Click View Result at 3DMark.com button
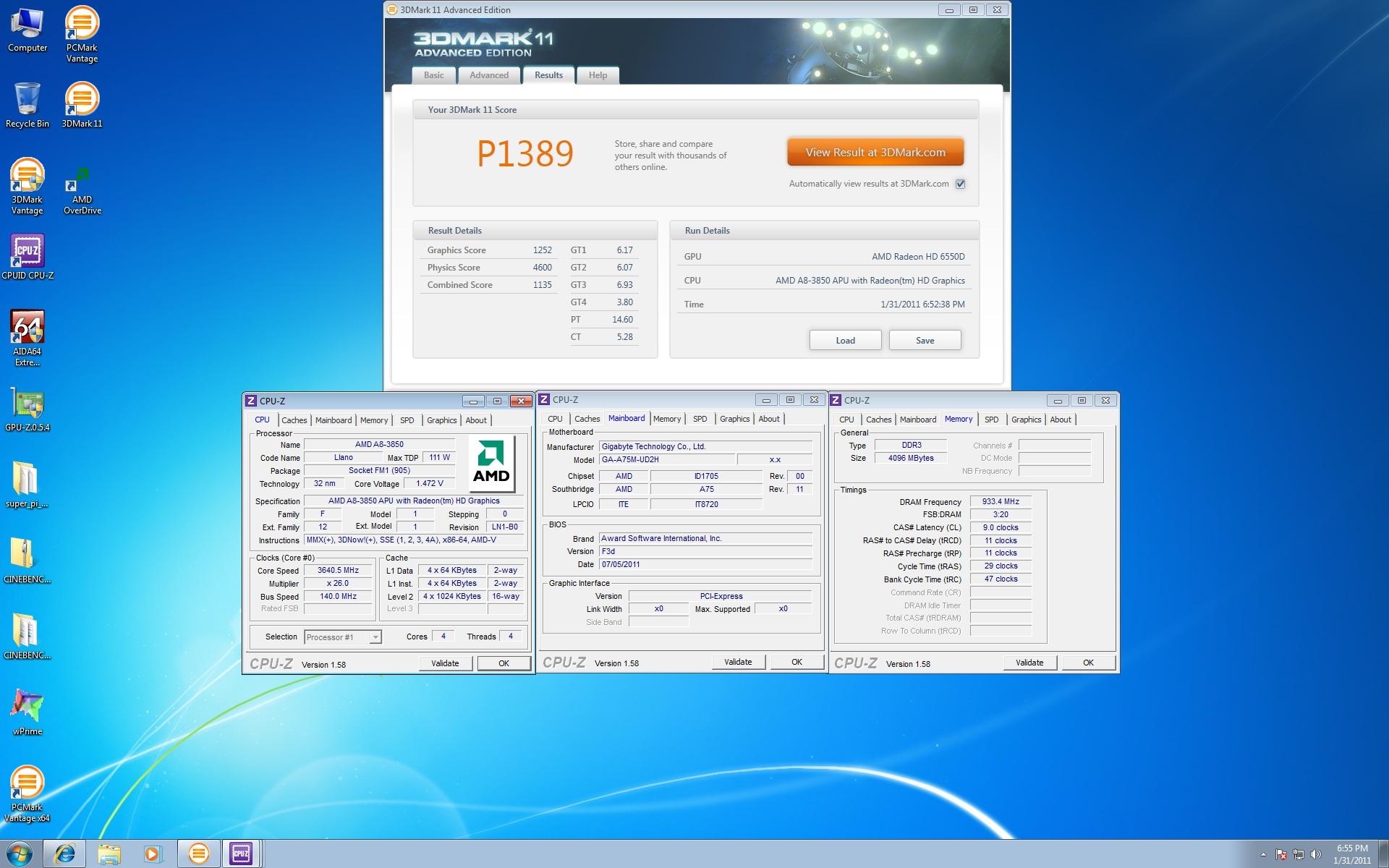Viewport: 1389px width, 868px height. pyautogui.click(x=875, y=153)
